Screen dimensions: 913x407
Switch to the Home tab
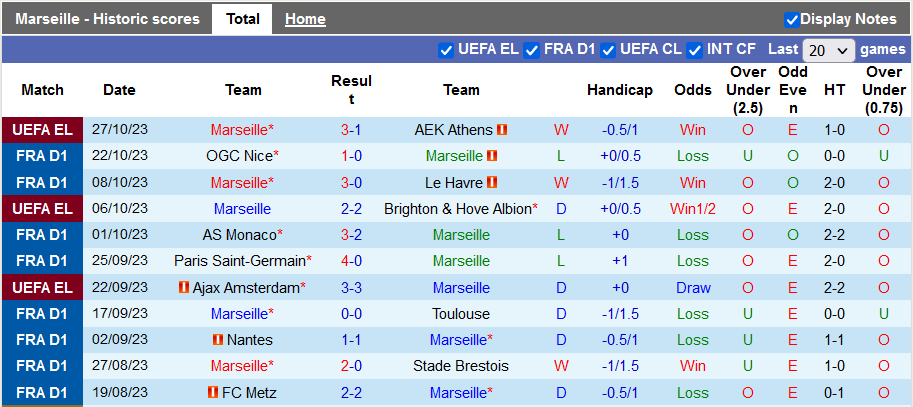[x=305, y=19]
